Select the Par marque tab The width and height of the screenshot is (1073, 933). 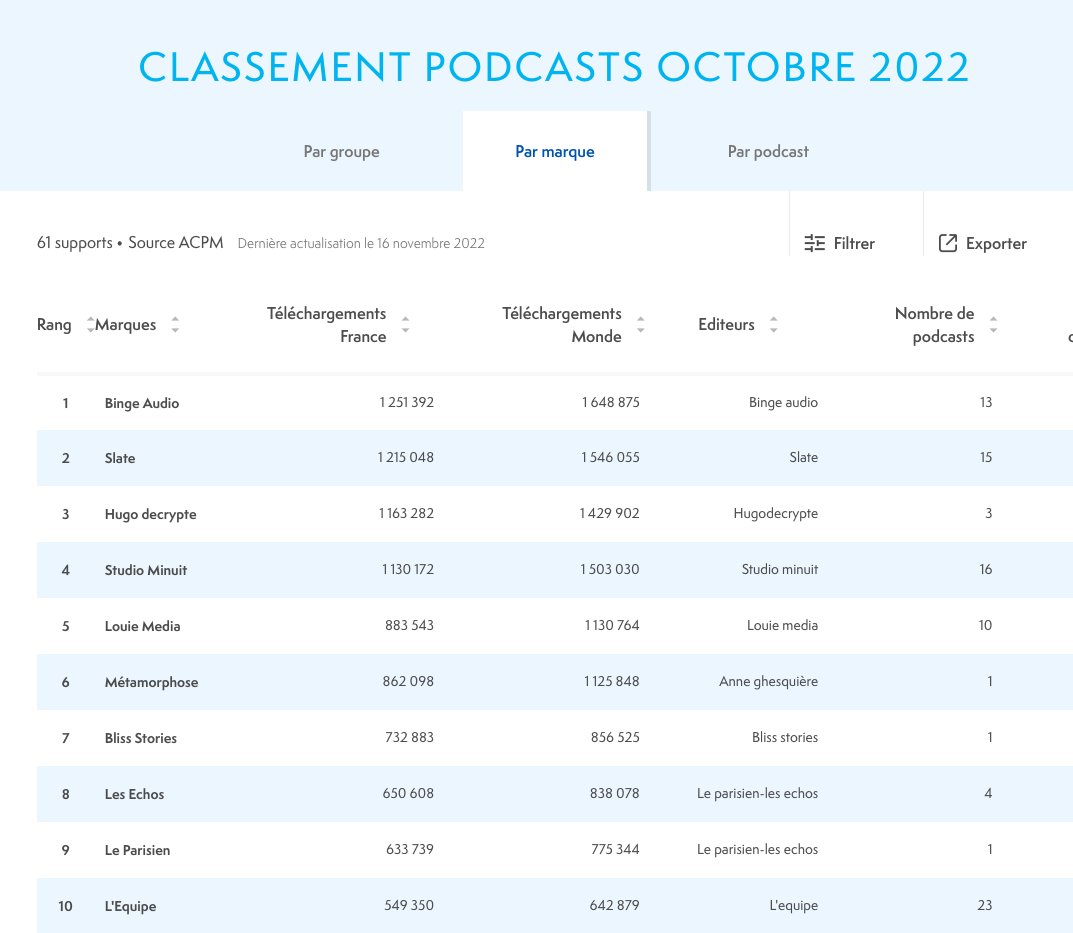point(555,151)
